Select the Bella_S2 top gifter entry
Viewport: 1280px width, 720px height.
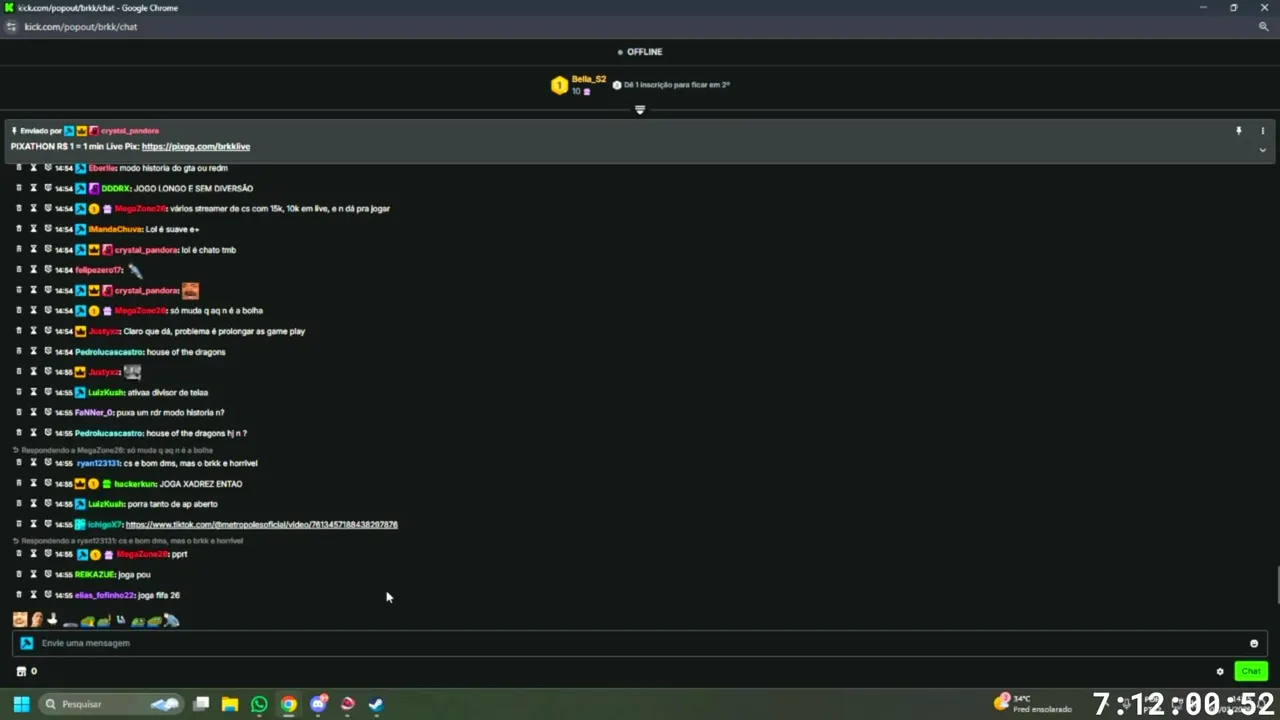(579, 85)
